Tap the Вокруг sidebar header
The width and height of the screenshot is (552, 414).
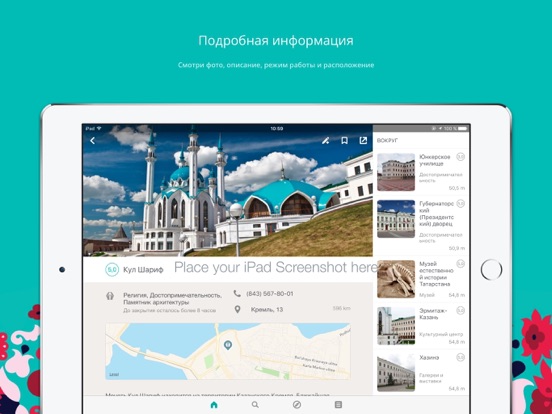tap(387, 140)
